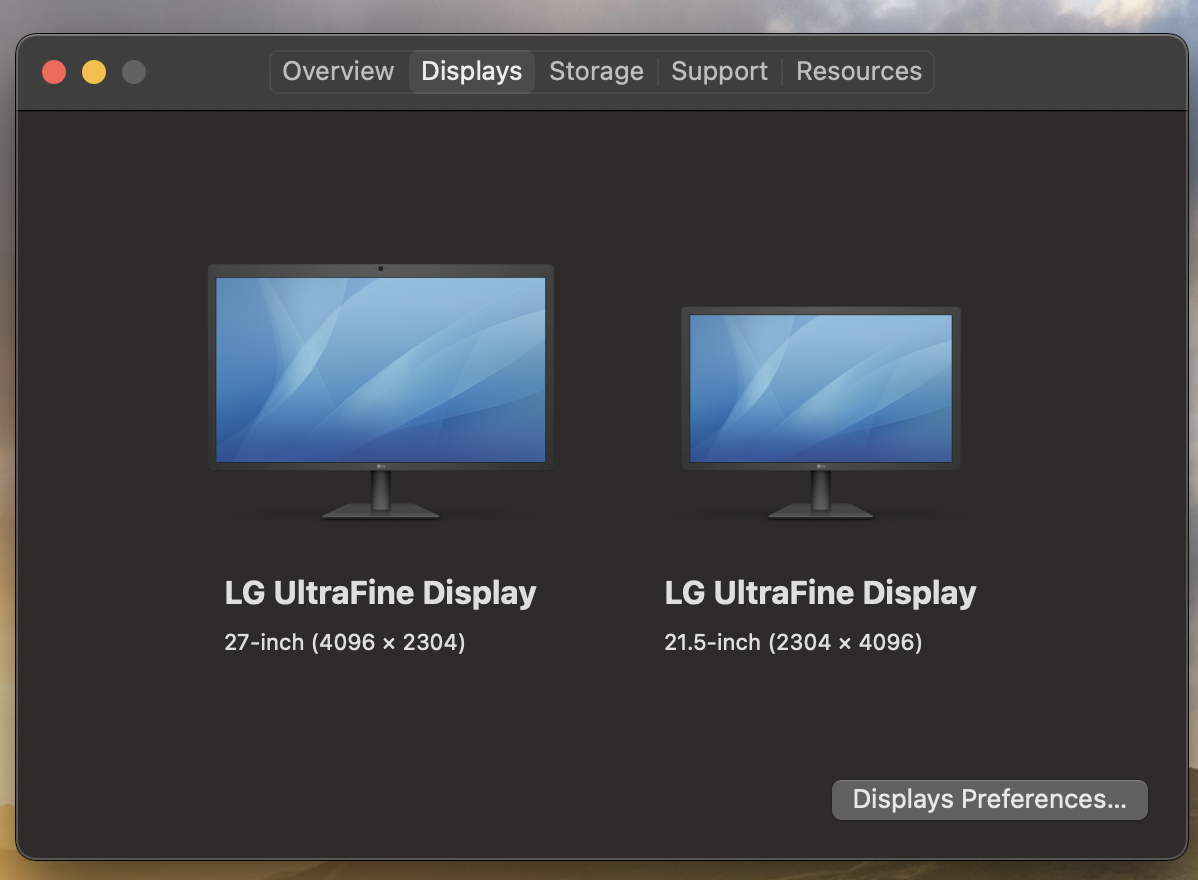Click the webcam dot on the larger monitor

(x=381, y=269)
